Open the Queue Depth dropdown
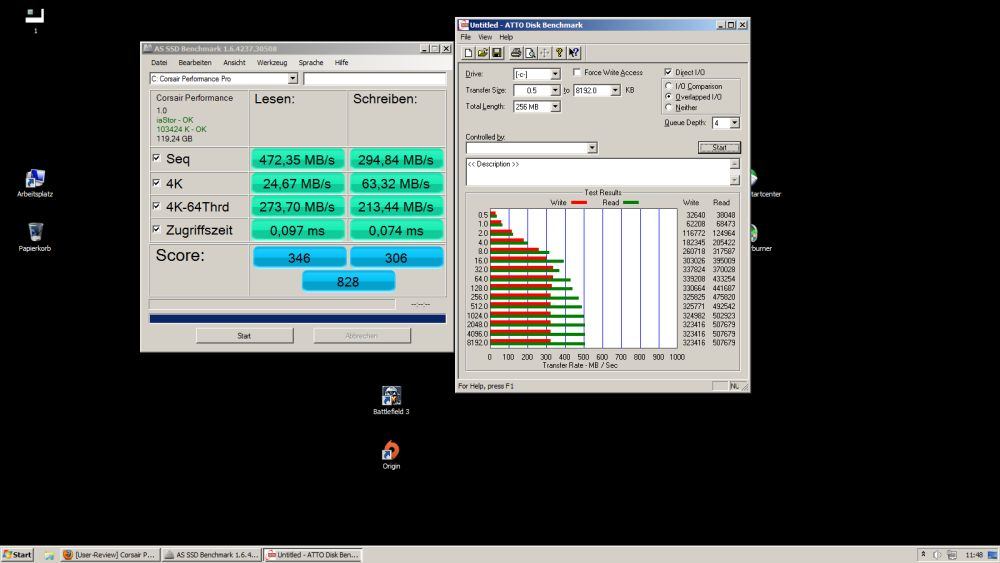Viewport: 1000px width, 563px height. (735, 122)
